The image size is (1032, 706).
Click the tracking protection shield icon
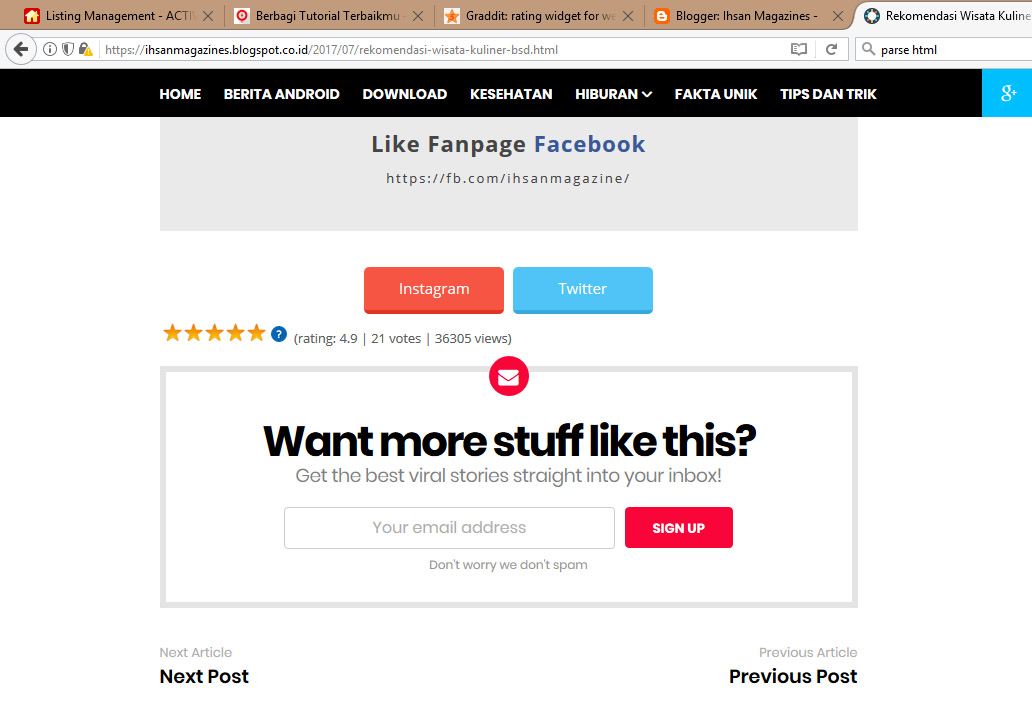68,49
